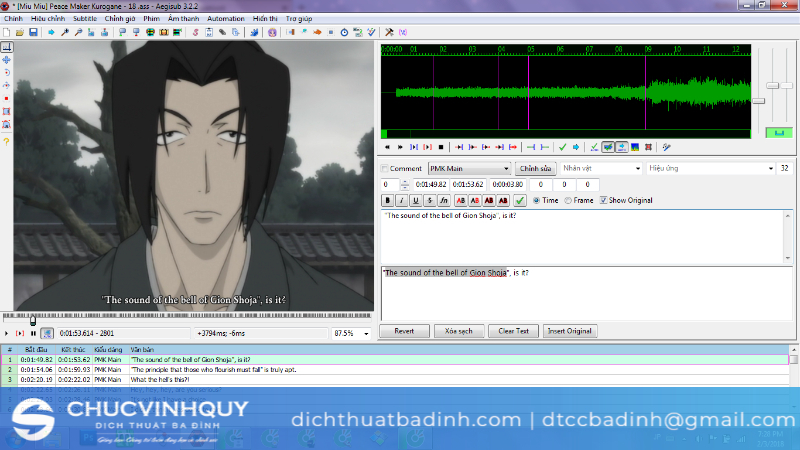
Task: Click the Chỉnh sửa style button
Action: pos(535,168)
